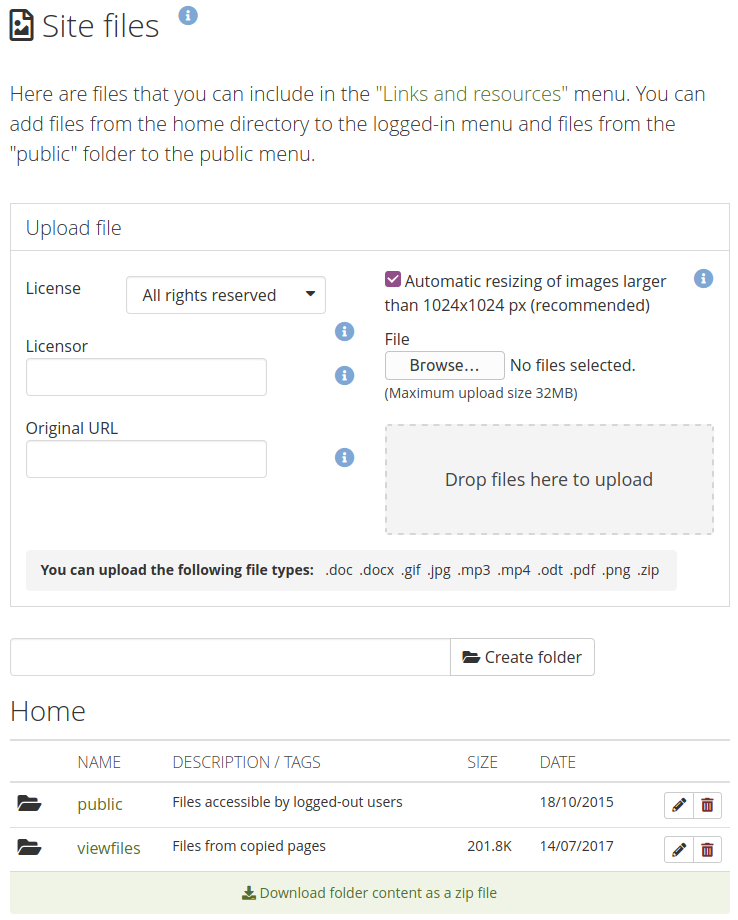Click the folder icon of the public row
Image resolution: width=738 pixels, height=920 pixels.
point(30,804)
